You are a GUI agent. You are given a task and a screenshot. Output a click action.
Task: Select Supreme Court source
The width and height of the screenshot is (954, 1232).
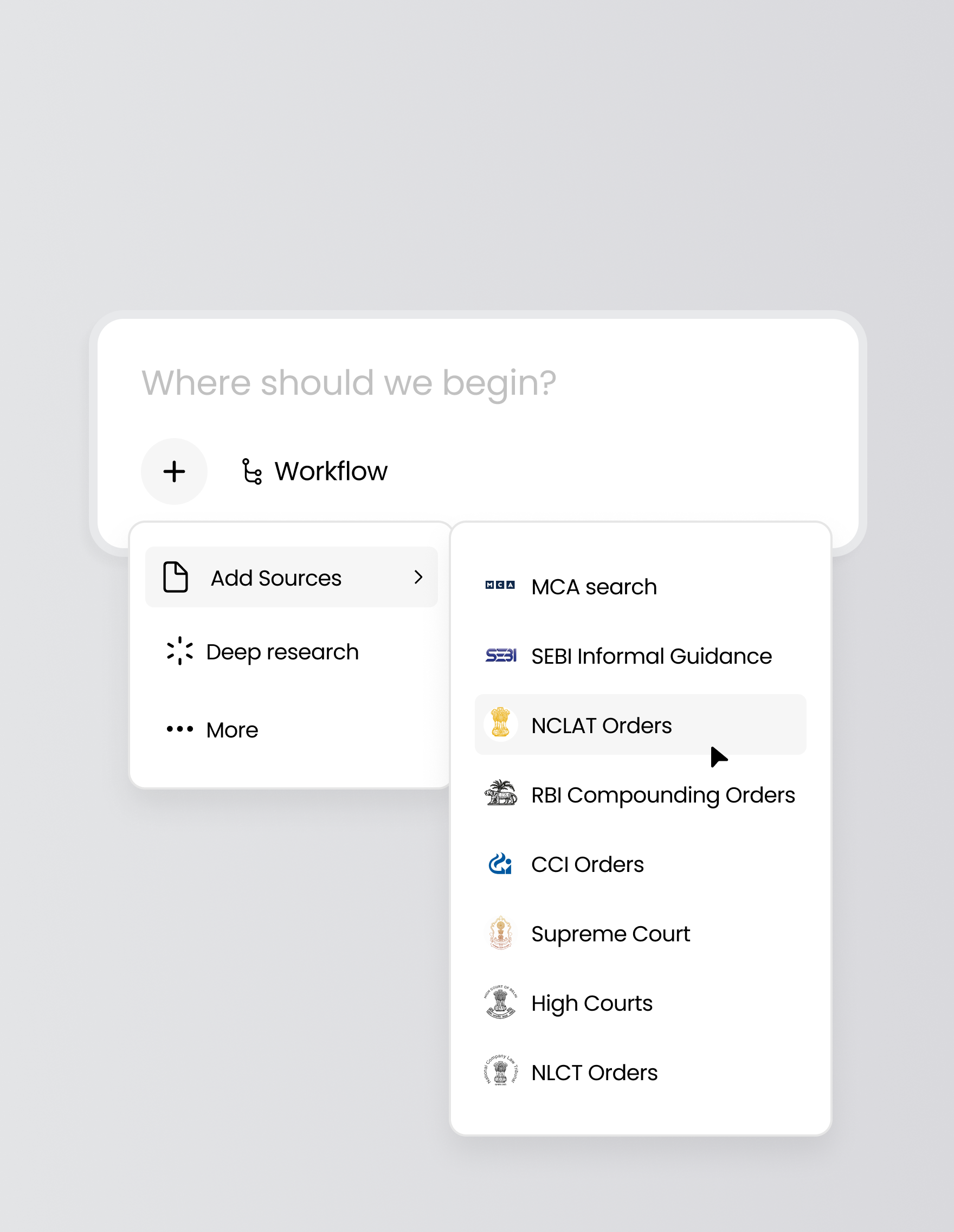tap(641, 934)
